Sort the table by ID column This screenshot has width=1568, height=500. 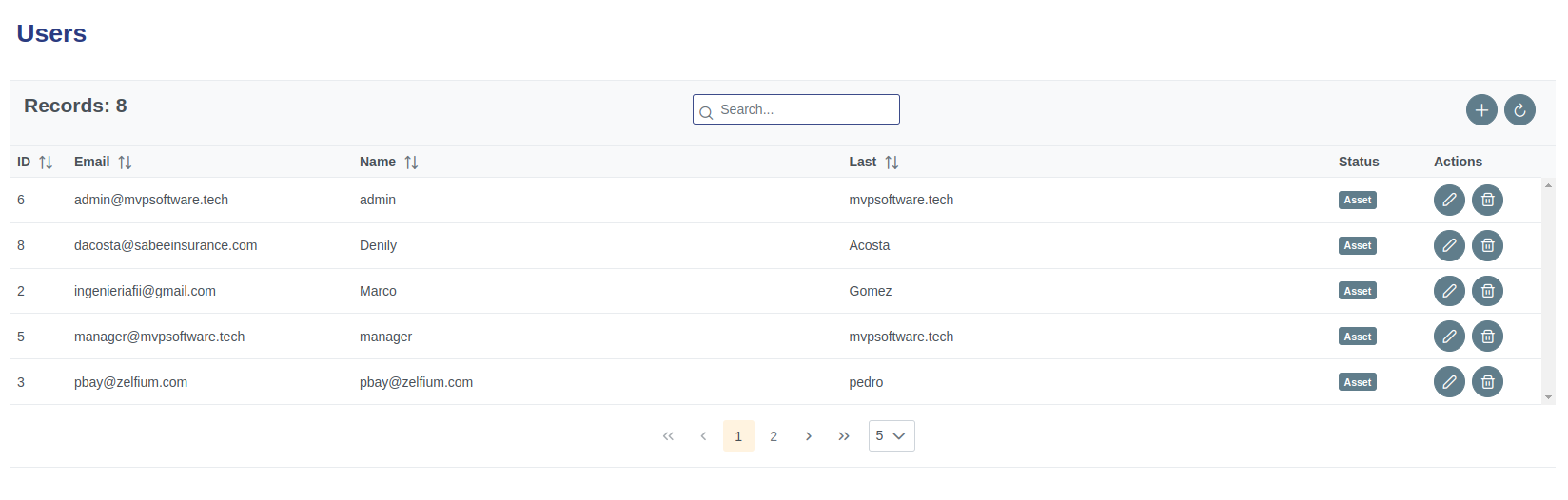tap(46, 163)
